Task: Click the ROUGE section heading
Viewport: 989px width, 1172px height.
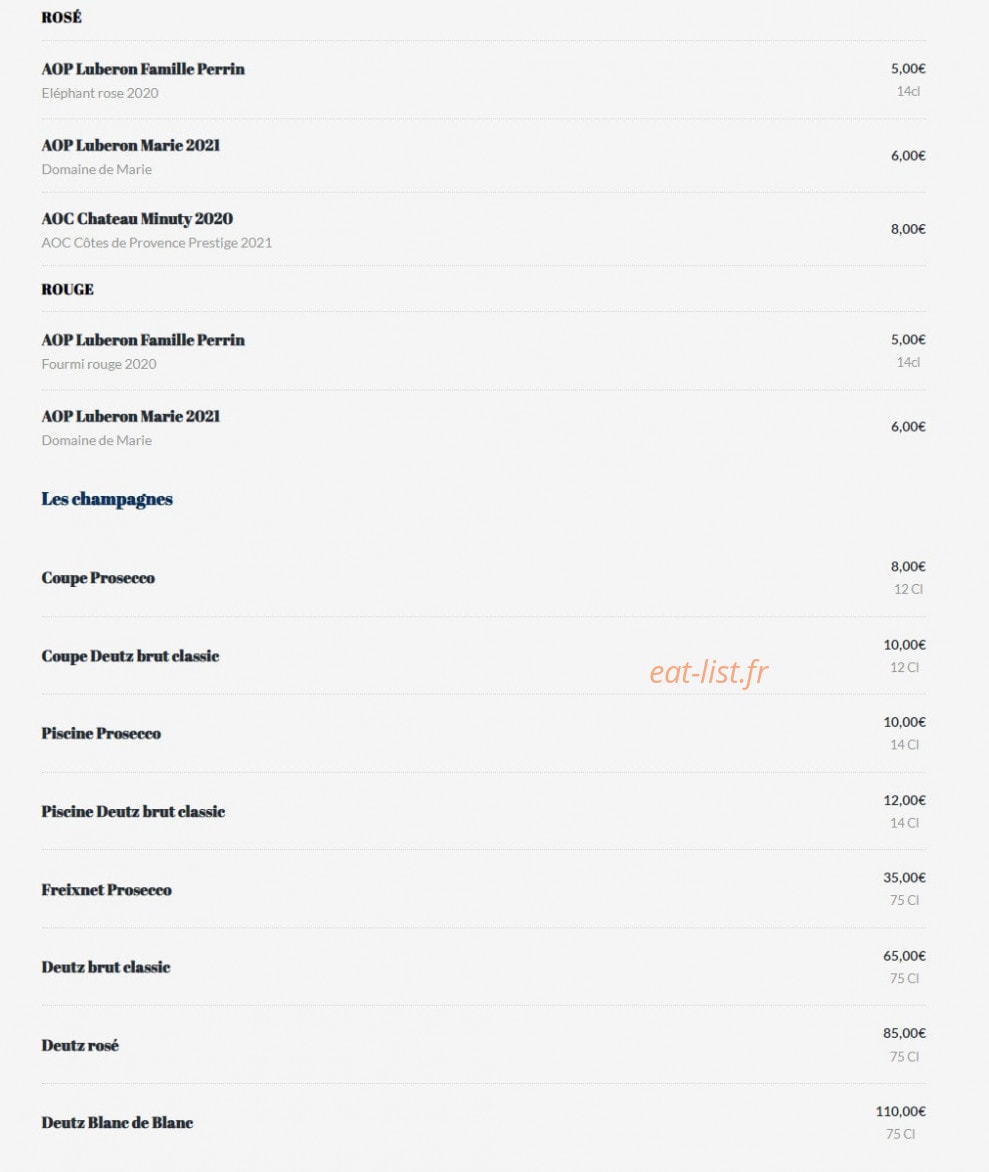Action: tap(67, 289)
